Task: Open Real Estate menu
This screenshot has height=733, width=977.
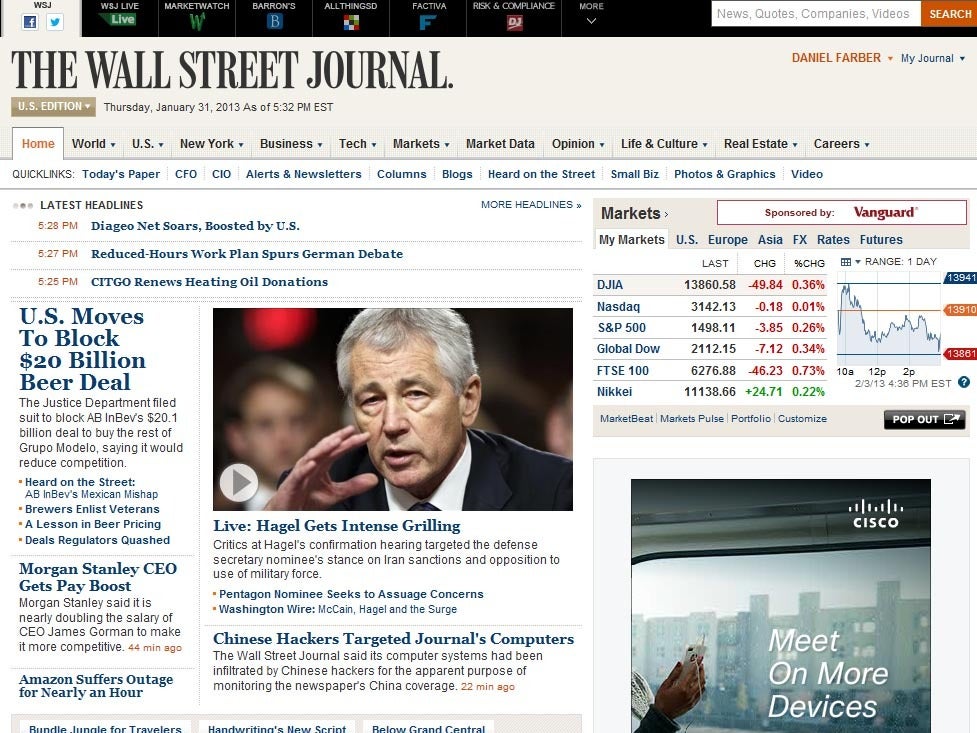Action: tap(761, 144)
